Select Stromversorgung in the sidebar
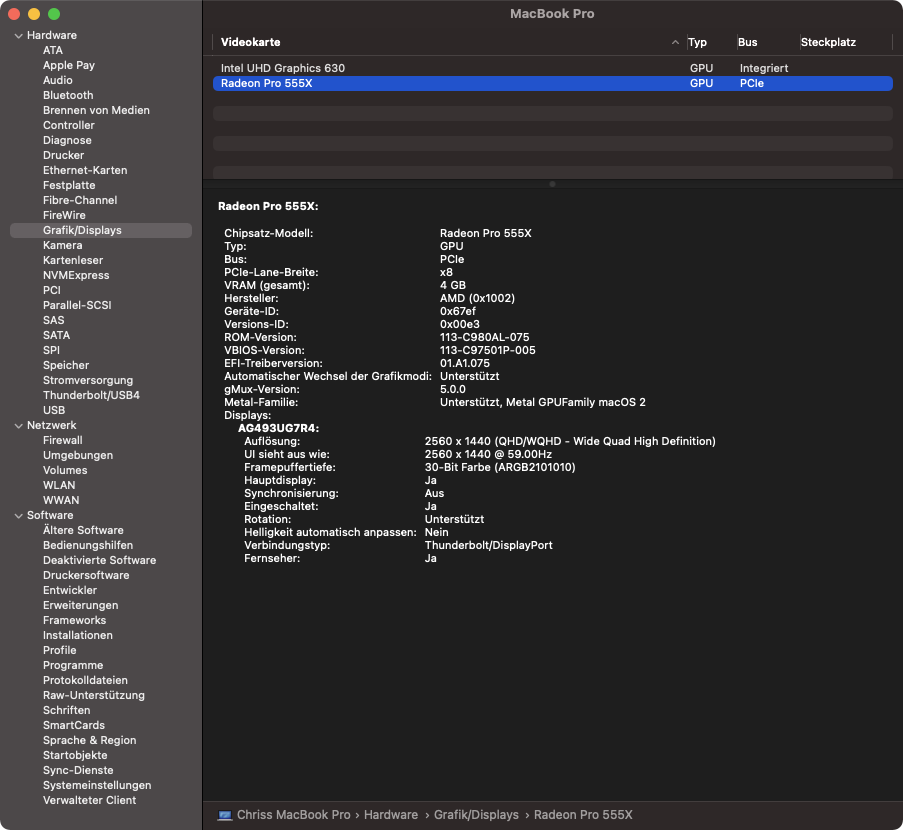This screenshot has width=903, height=830. (88, 380)
